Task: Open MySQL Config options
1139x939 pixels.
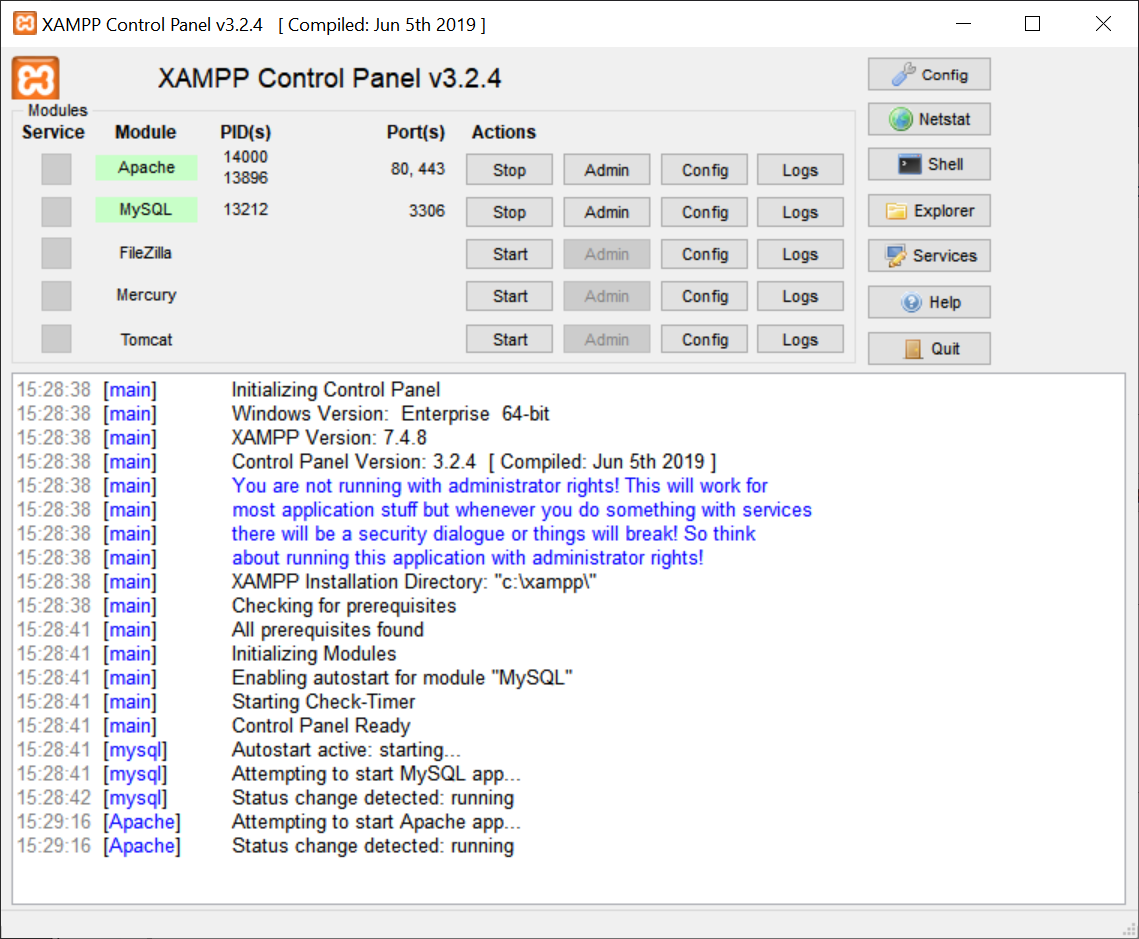Action: point(704,212)
